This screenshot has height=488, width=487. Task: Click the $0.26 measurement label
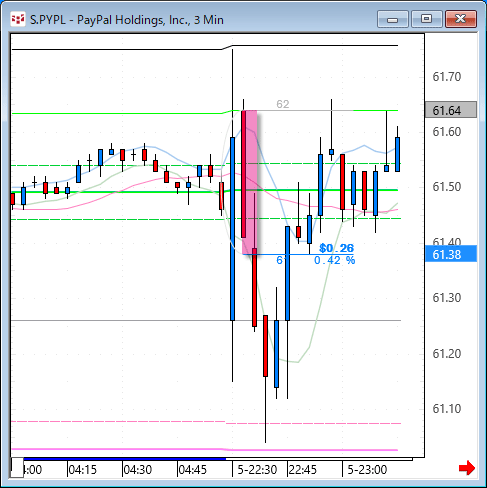(x=336, y=248)
